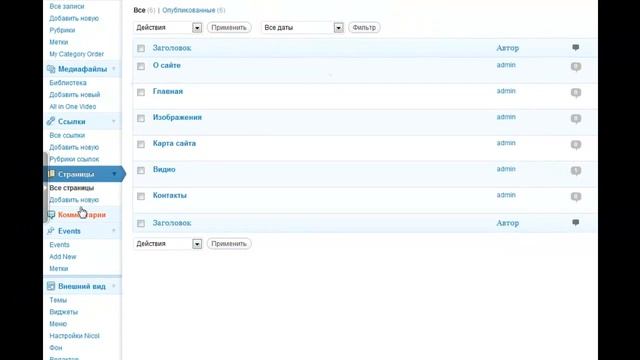
Task: Open Рубрики ссылок menu item
Action: pyautogui.click(x=74, y=159)
